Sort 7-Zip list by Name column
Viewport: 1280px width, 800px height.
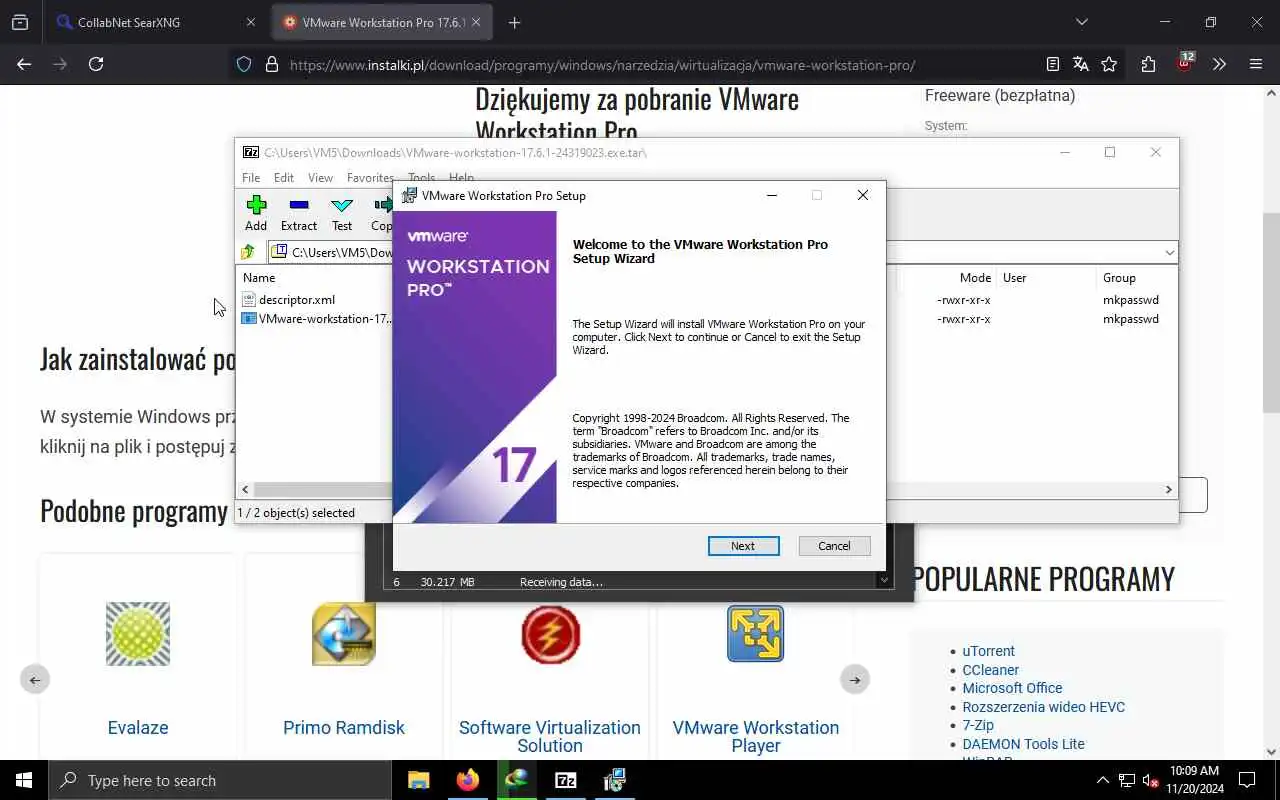(x=259, y=278)
